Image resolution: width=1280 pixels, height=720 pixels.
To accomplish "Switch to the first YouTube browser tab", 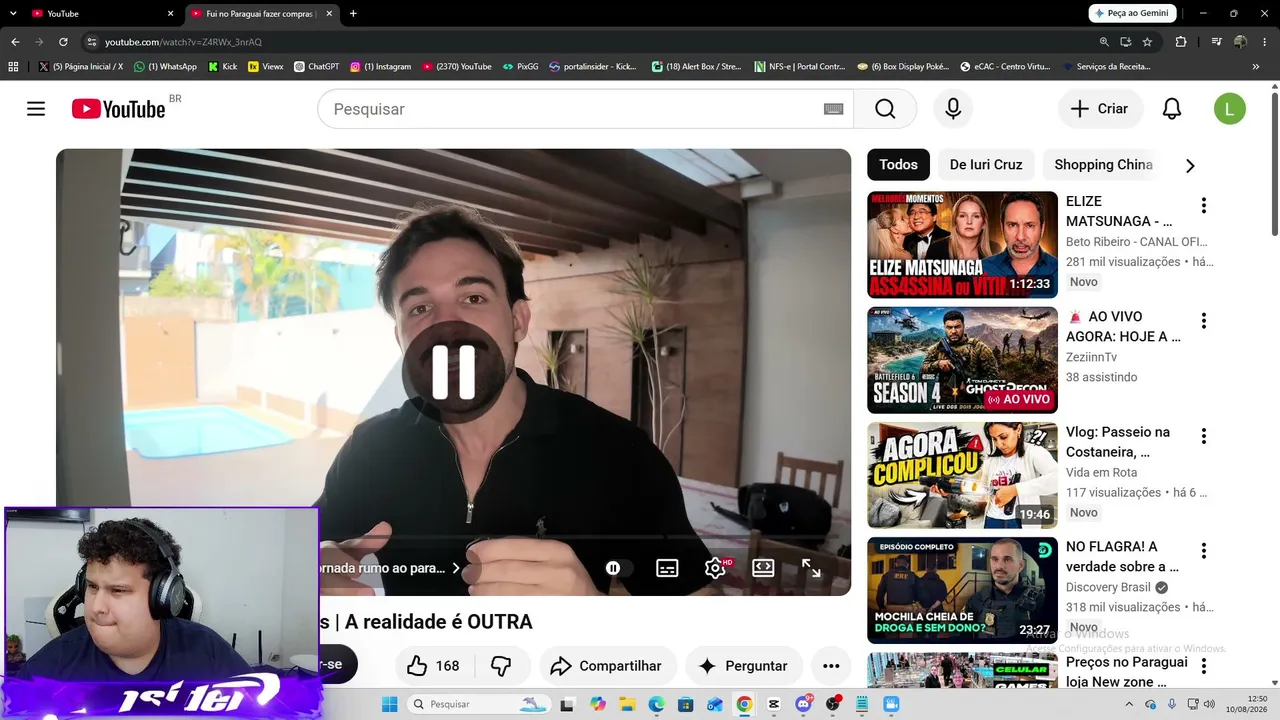I will 100,14.
